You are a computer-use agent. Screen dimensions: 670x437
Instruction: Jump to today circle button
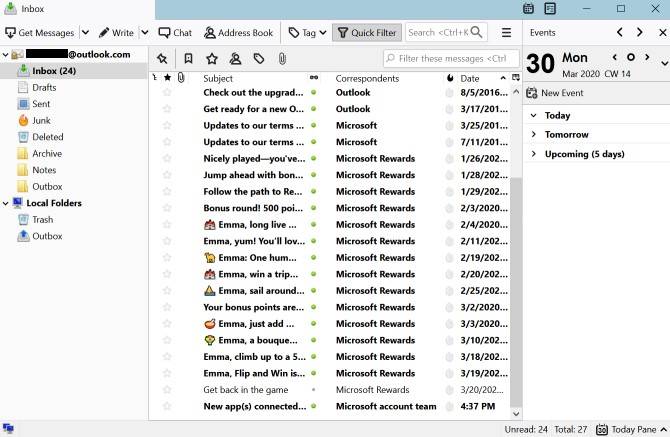[631, 57]
